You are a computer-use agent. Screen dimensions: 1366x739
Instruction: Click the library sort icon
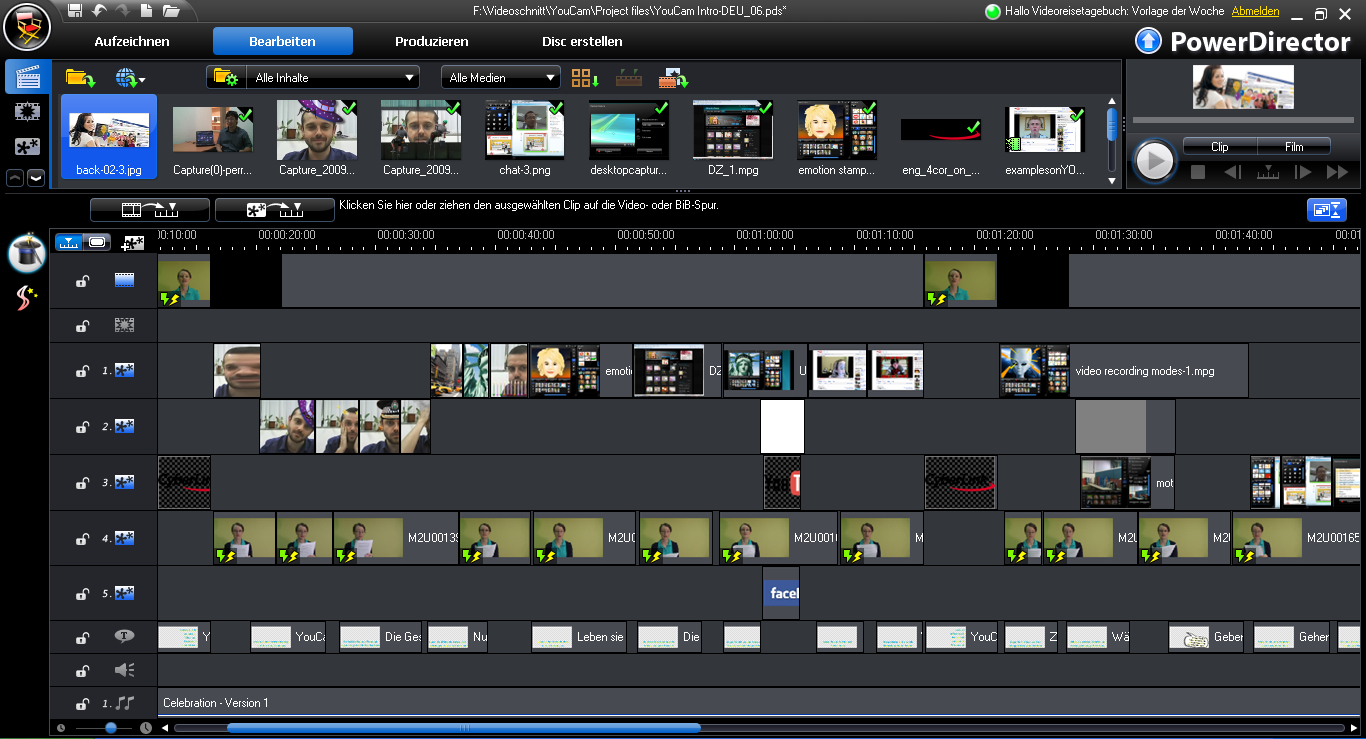tap(585, 77)
